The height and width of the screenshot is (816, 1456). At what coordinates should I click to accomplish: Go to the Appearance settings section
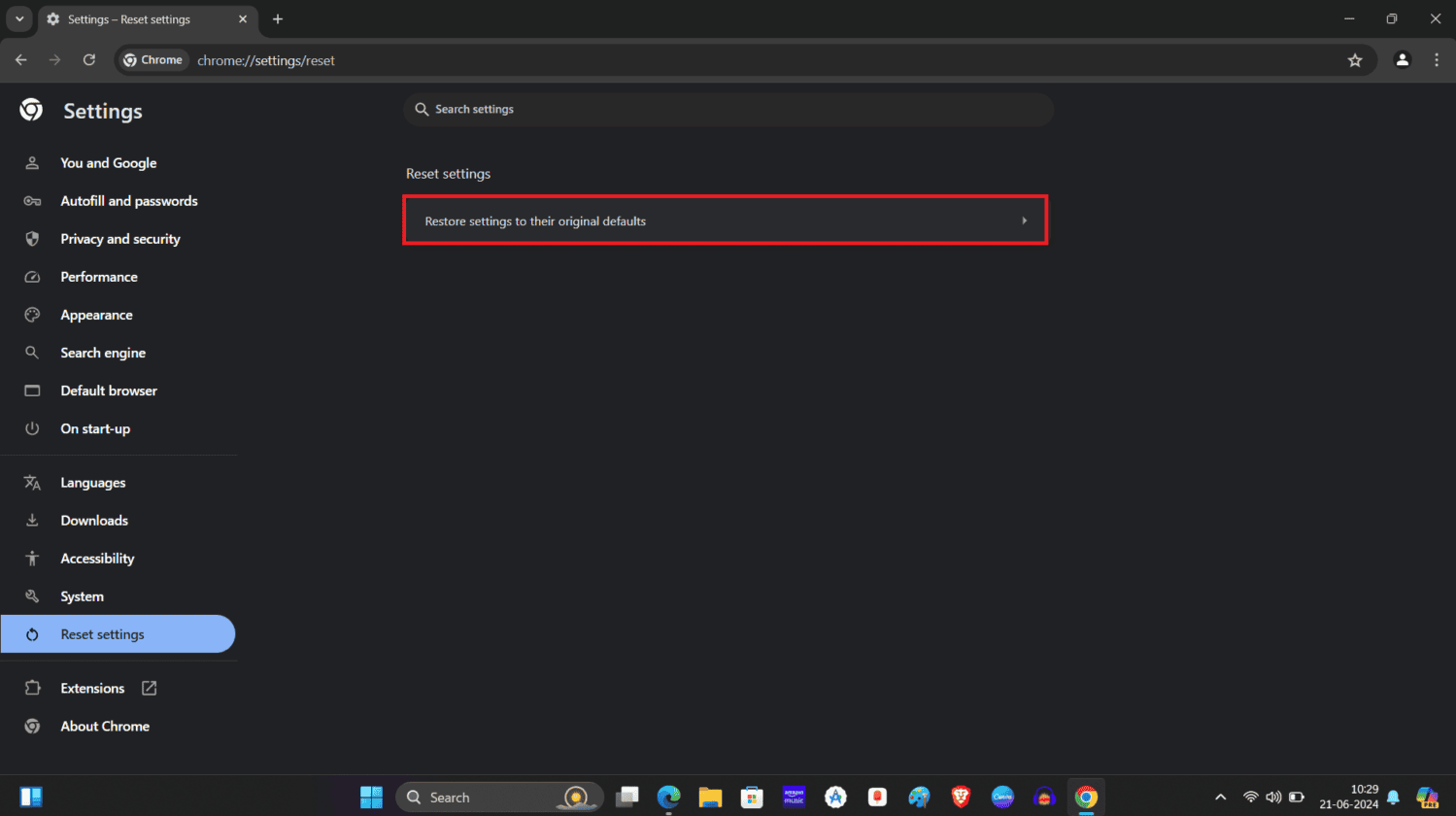(96, 315)
